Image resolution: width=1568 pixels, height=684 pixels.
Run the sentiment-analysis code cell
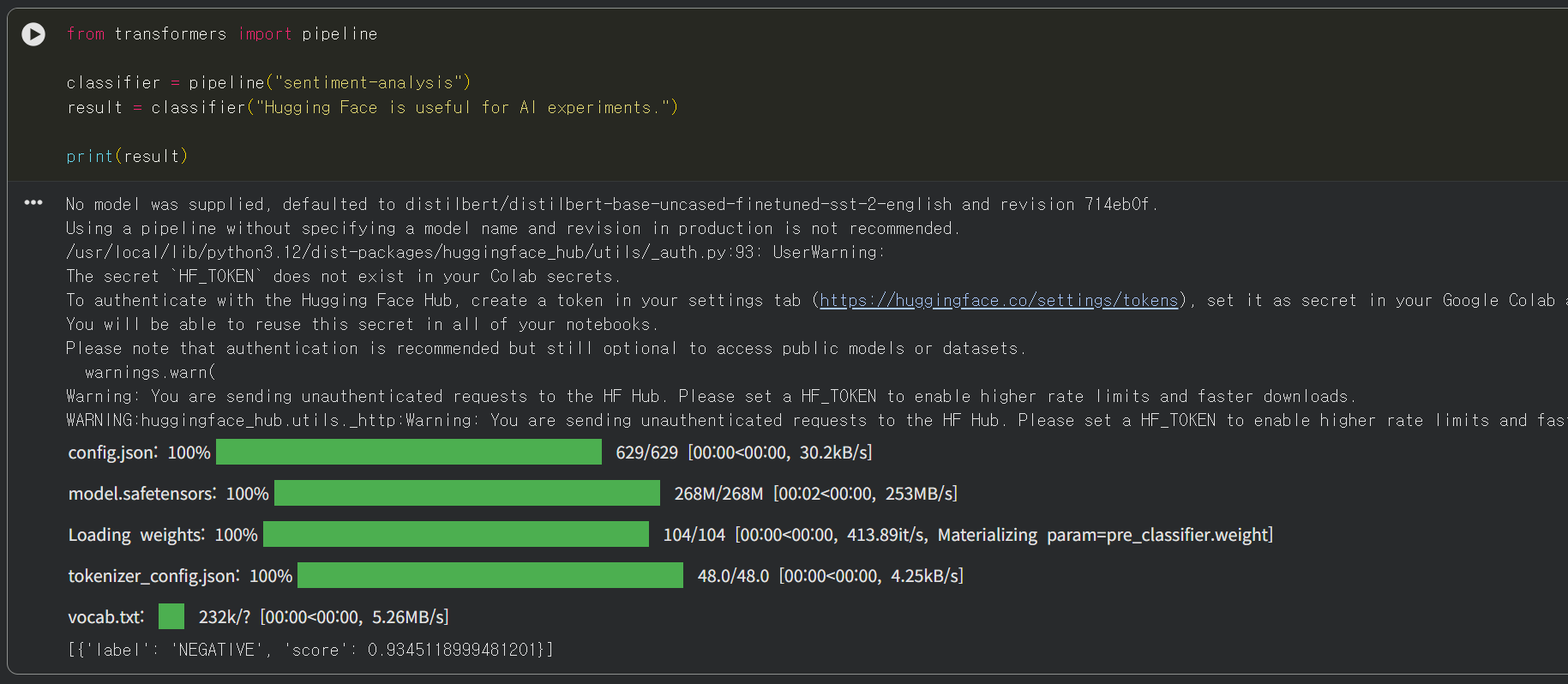tap(33, 34)
